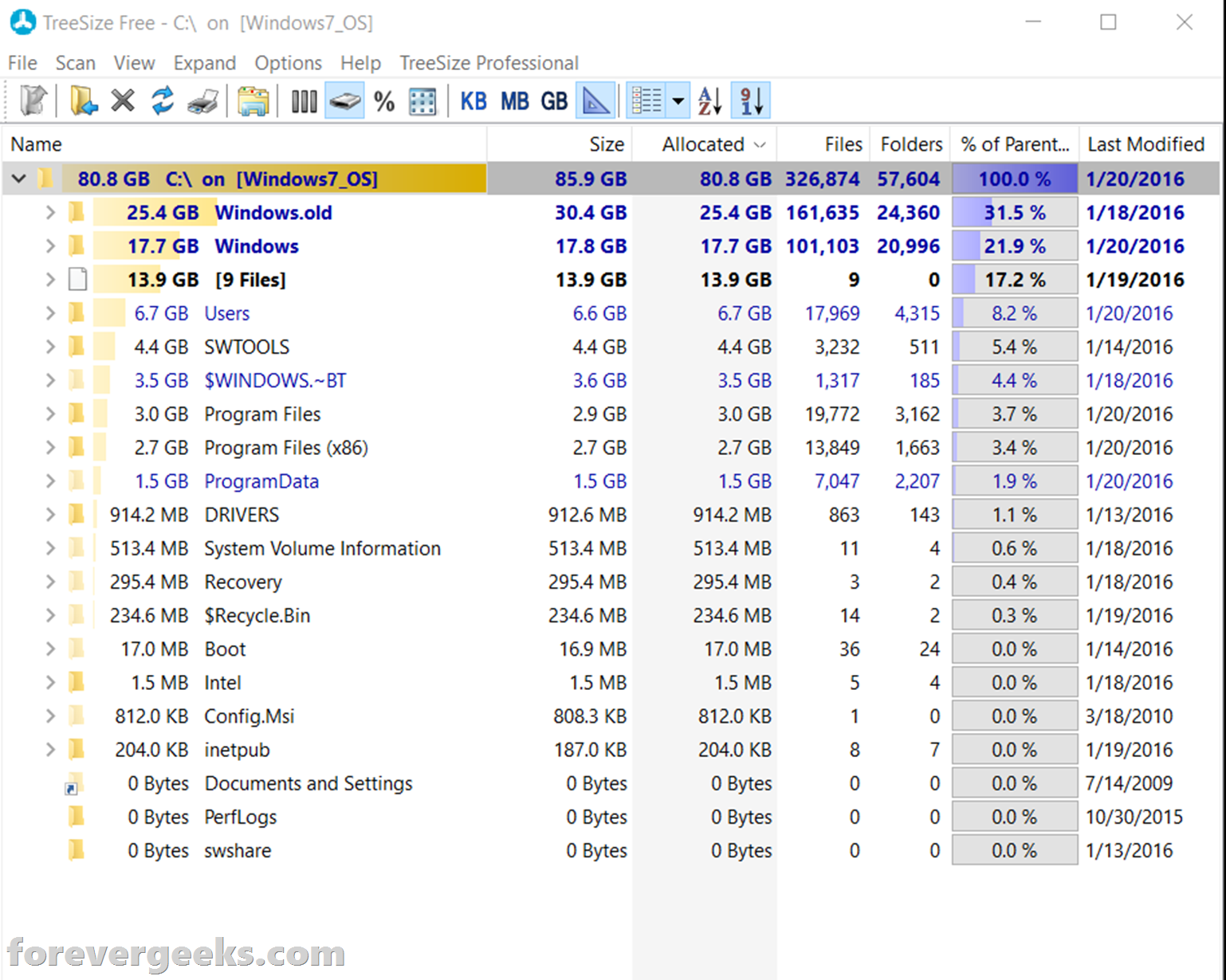Sort by % of Parent column header
The width and height of the screenshot is (1226, 980).
(x=1015, y=144)
